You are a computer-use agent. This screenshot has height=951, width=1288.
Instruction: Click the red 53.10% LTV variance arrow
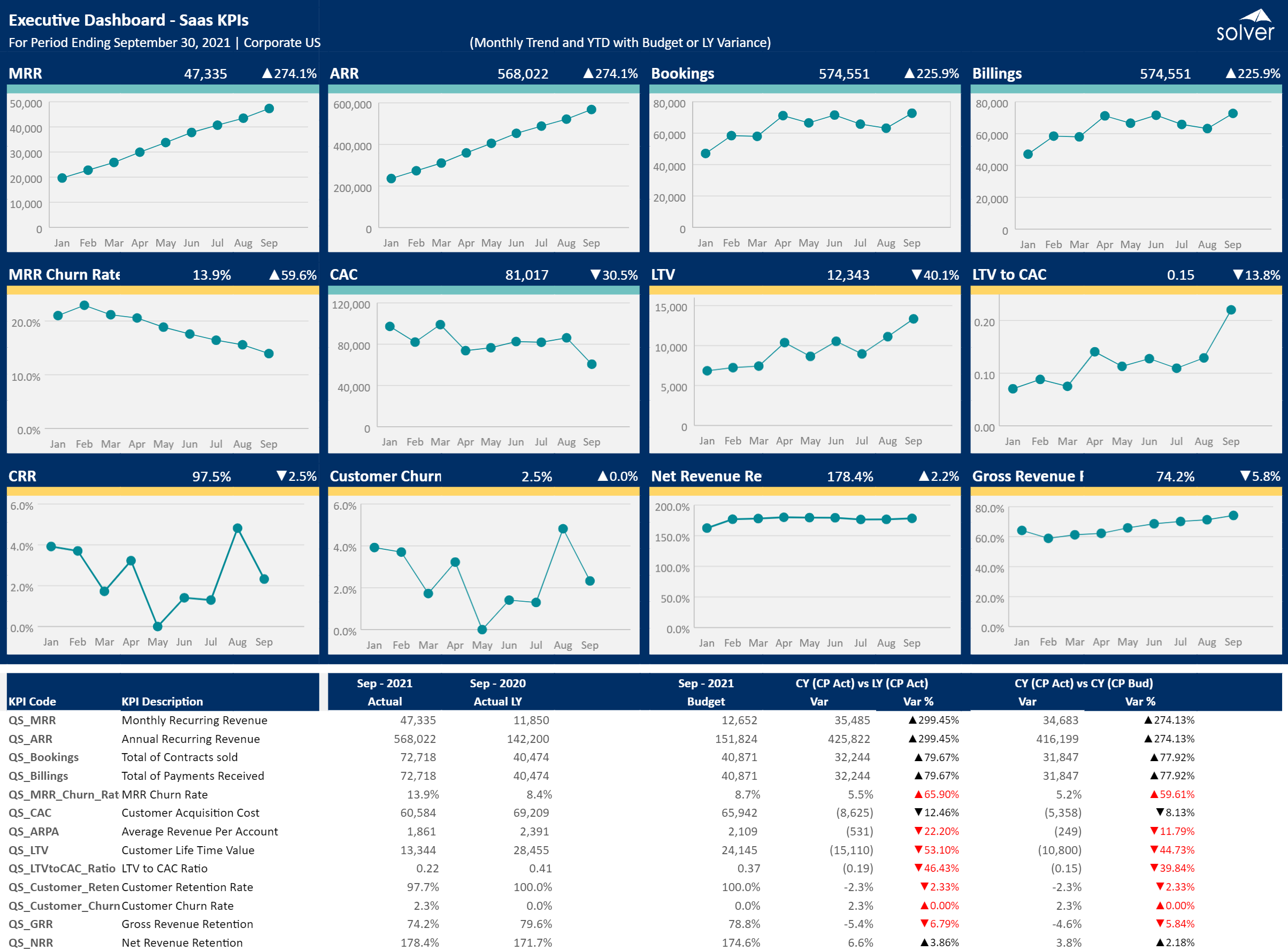[918, 850]
